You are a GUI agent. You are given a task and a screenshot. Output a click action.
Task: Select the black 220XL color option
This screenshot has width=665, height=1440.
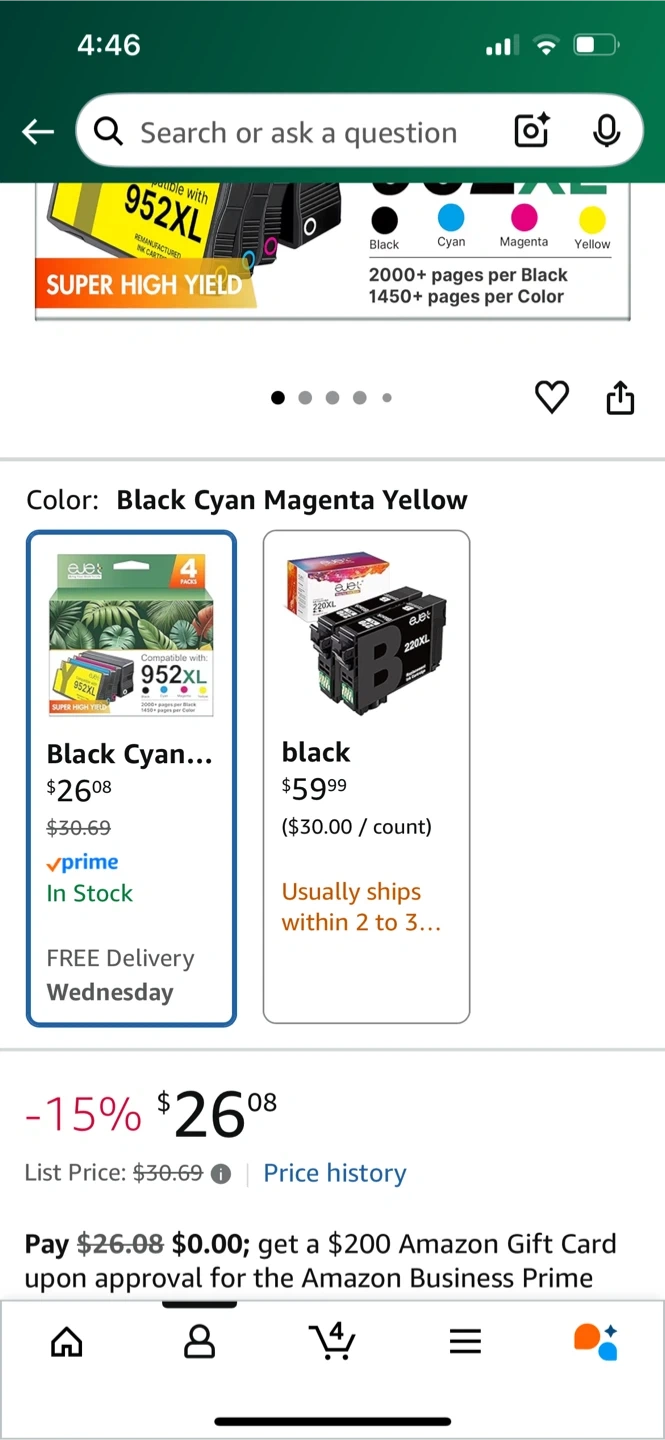pyautogui.click(x=366, y=776)
